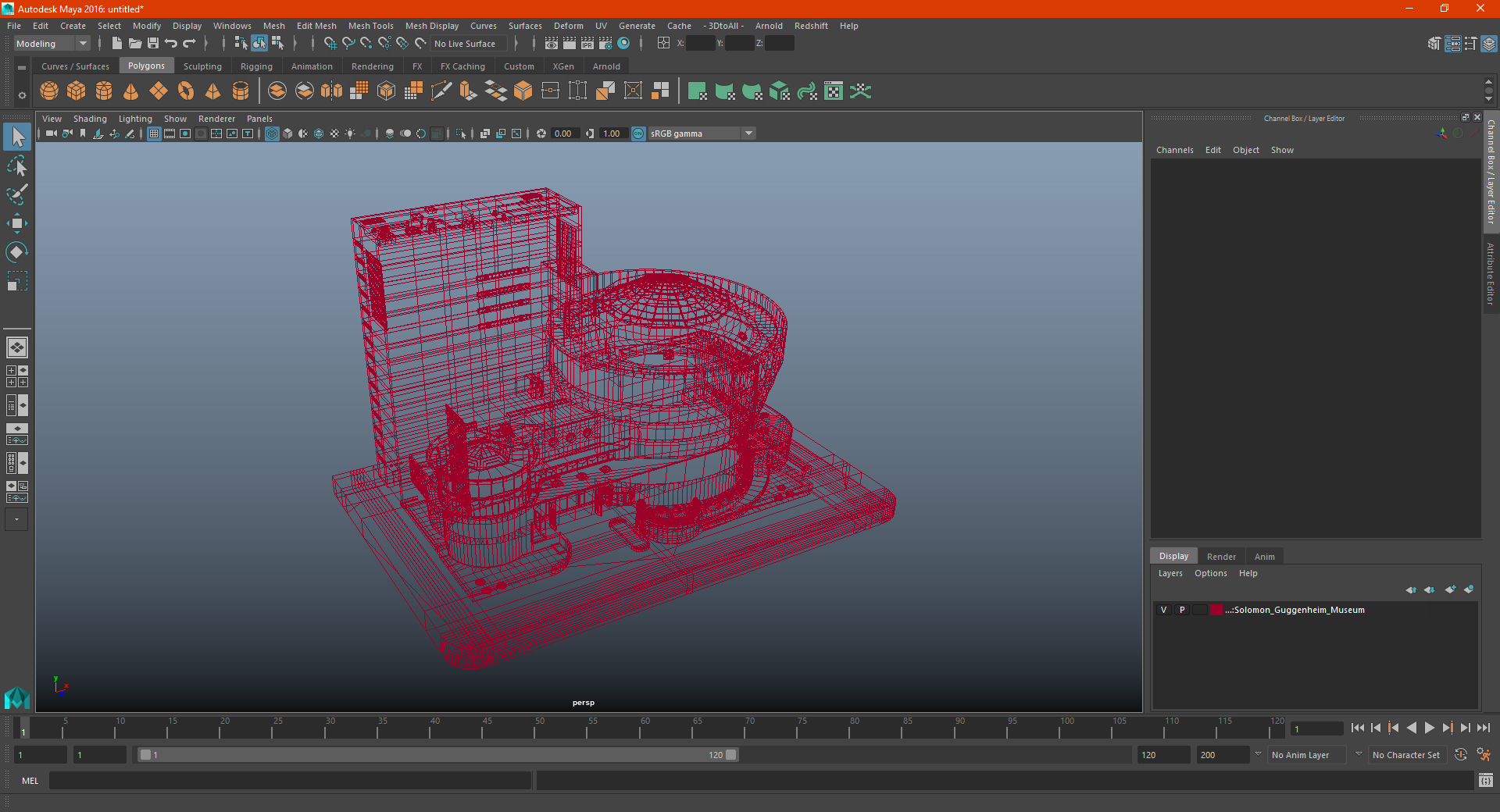The height and width of the screenshot is (812, 1500).
Task: Toggle viewport grid display
Action: (x=154, y=134)
